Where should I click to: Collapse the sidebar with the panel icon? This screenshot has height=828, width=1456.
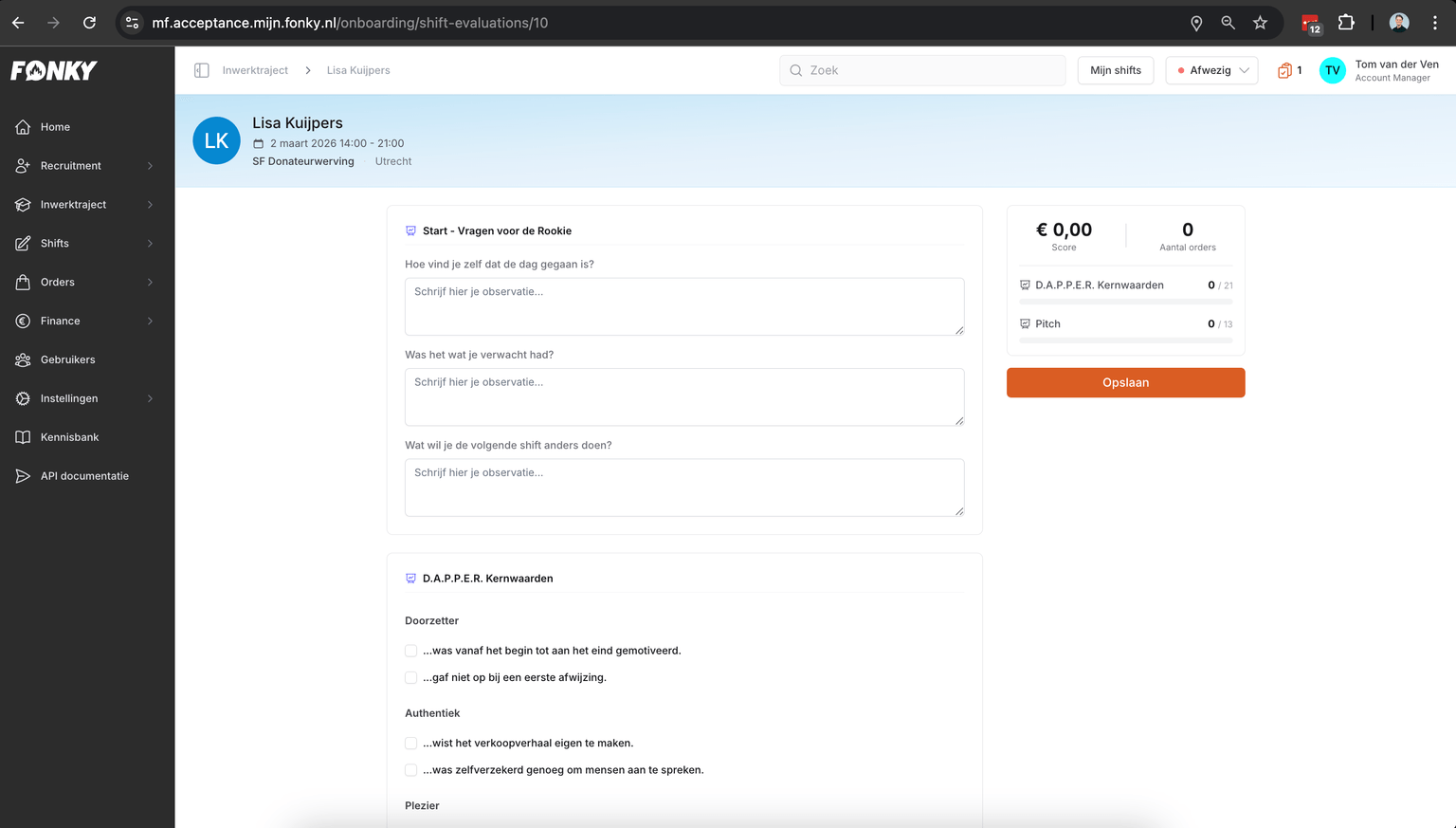(200, 70)
